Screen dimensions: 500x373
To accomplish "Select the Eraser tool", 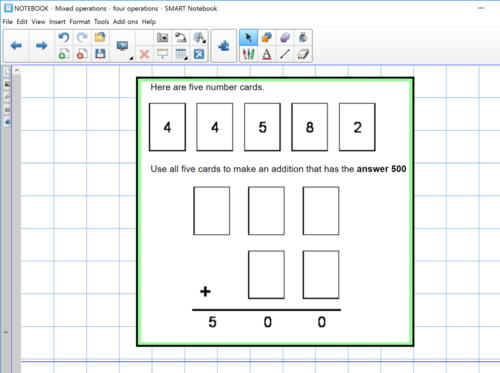I will pyautogui.click(x=303, y=54).
